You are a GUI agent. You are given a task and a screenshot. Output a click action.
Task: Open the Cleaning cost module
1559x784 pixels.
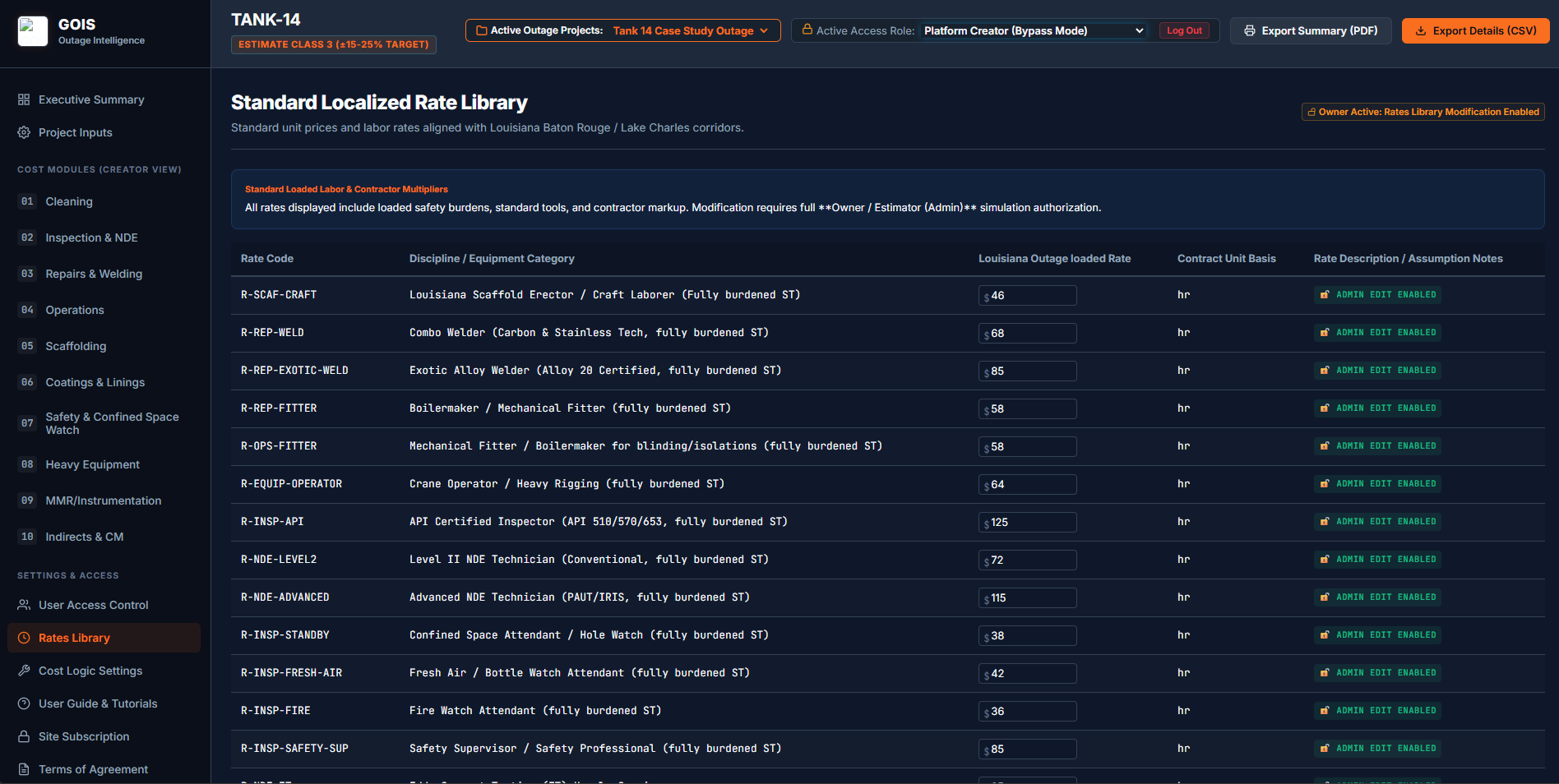coord(104,201)
